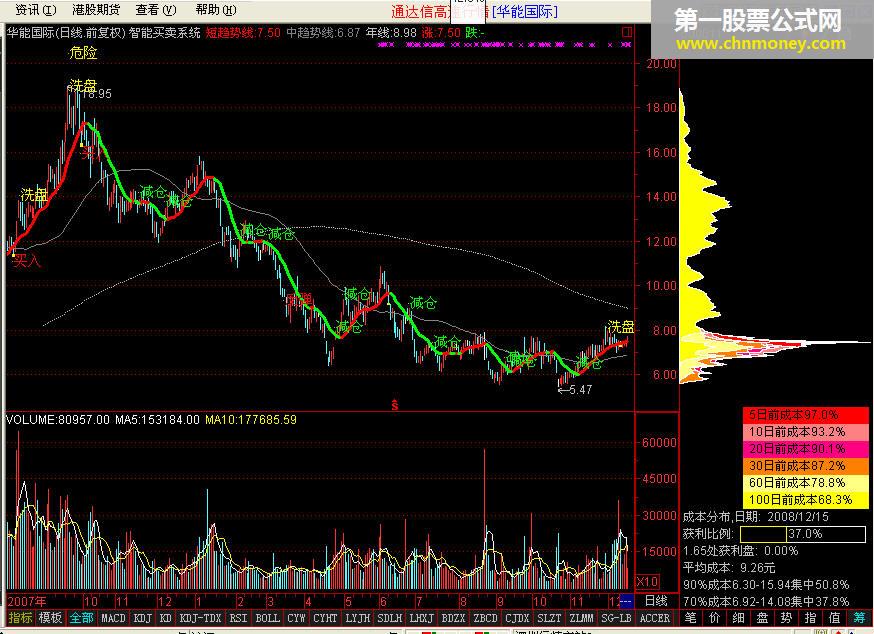Open the 帮助(H) menu
The image size is (874, 634).
[216, 9]
